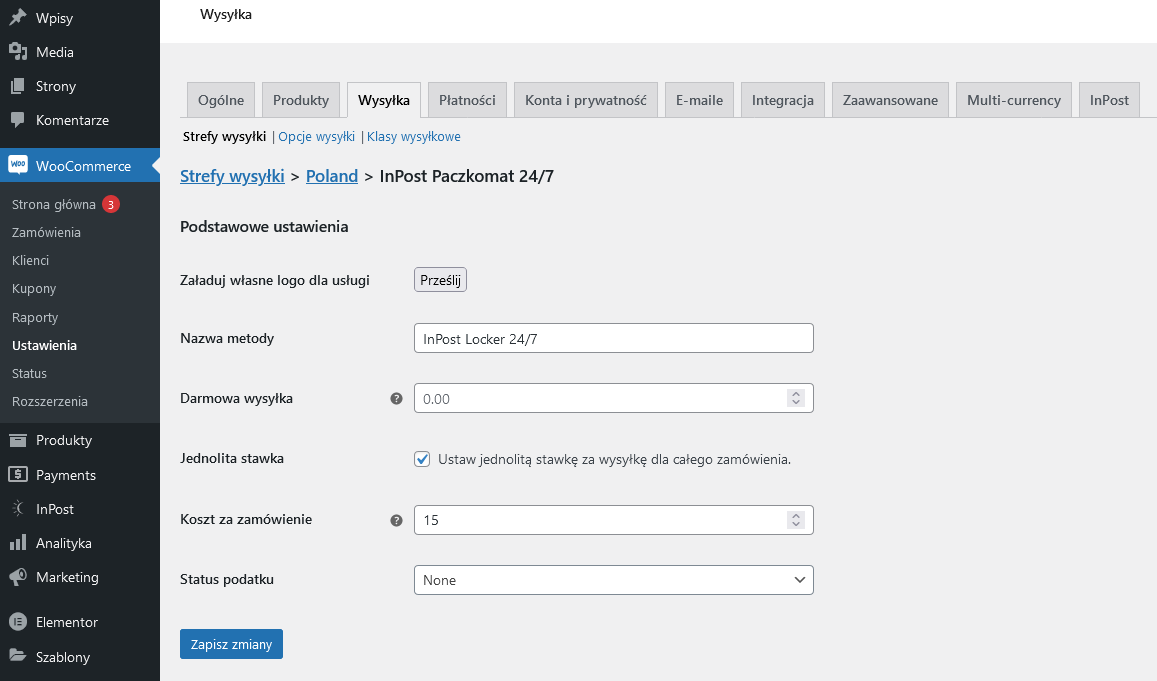Click the Nazwa metody text field

(x=613, y=338)
